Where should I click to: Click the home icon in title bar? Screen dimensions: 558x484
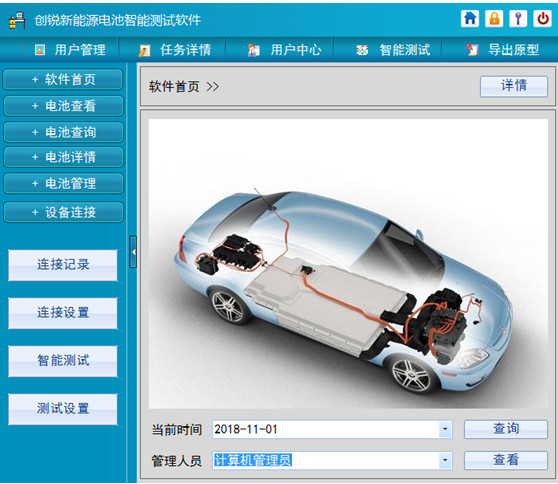[x=470, y=18]
